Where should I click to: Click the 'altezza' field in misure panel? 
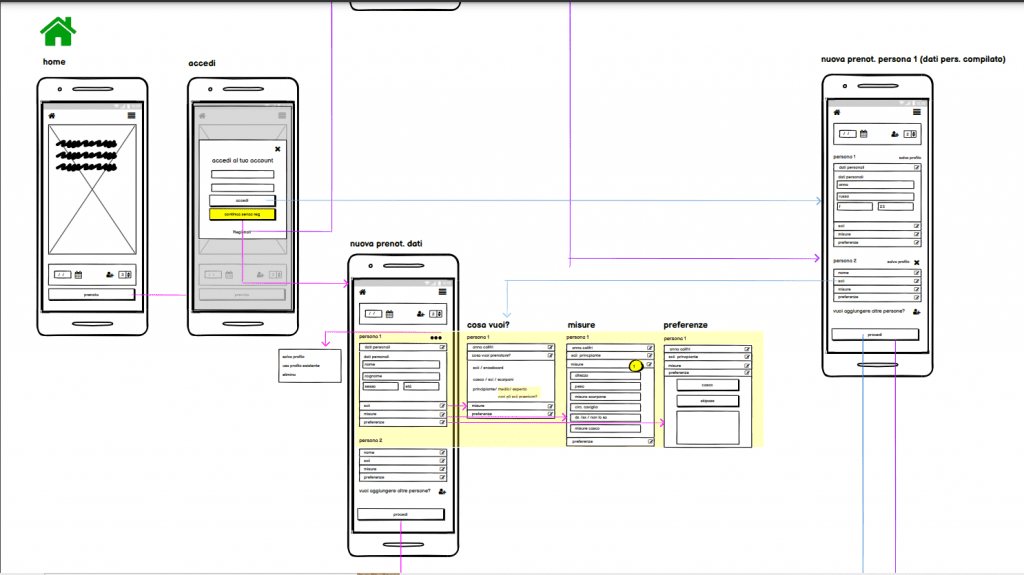tap(605, 375)
